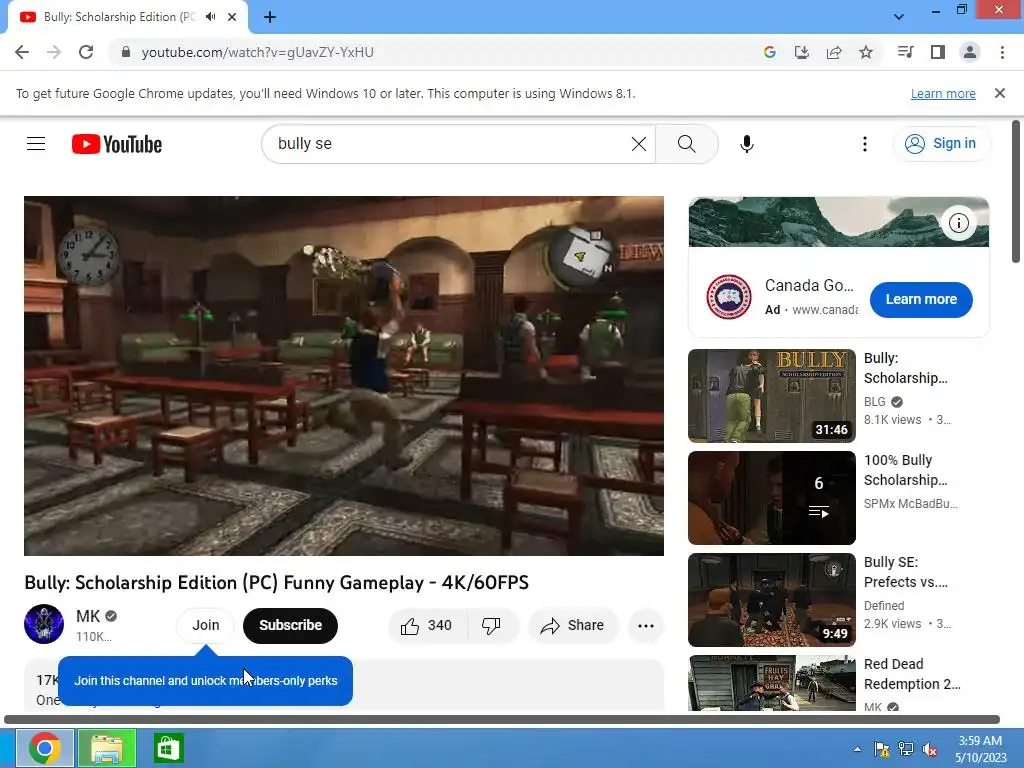Open Chrome from the taskbar
1024x768 pixels.
point(44,748)
